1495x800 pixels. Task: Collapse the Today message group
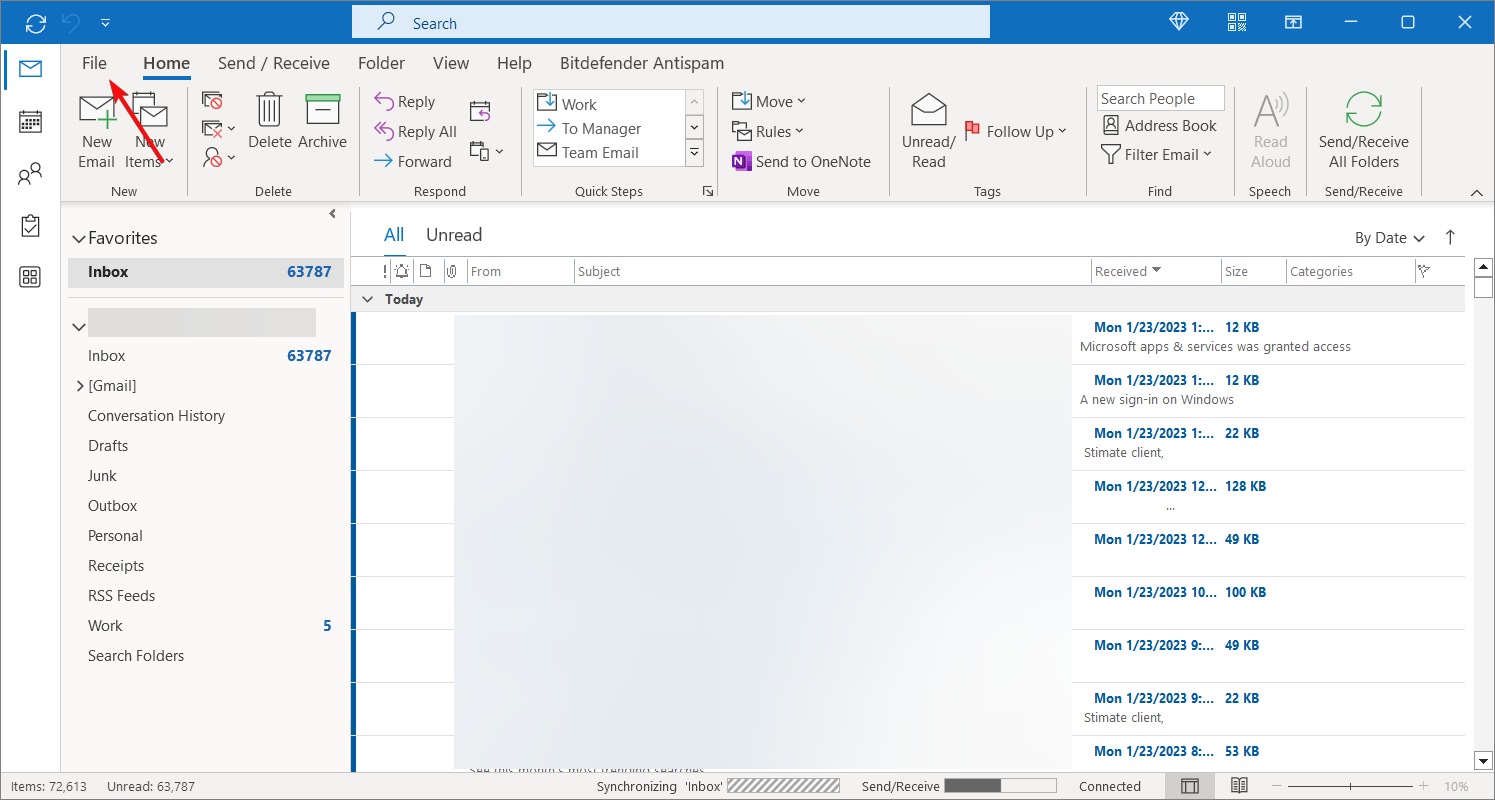[x=367, y=299]
